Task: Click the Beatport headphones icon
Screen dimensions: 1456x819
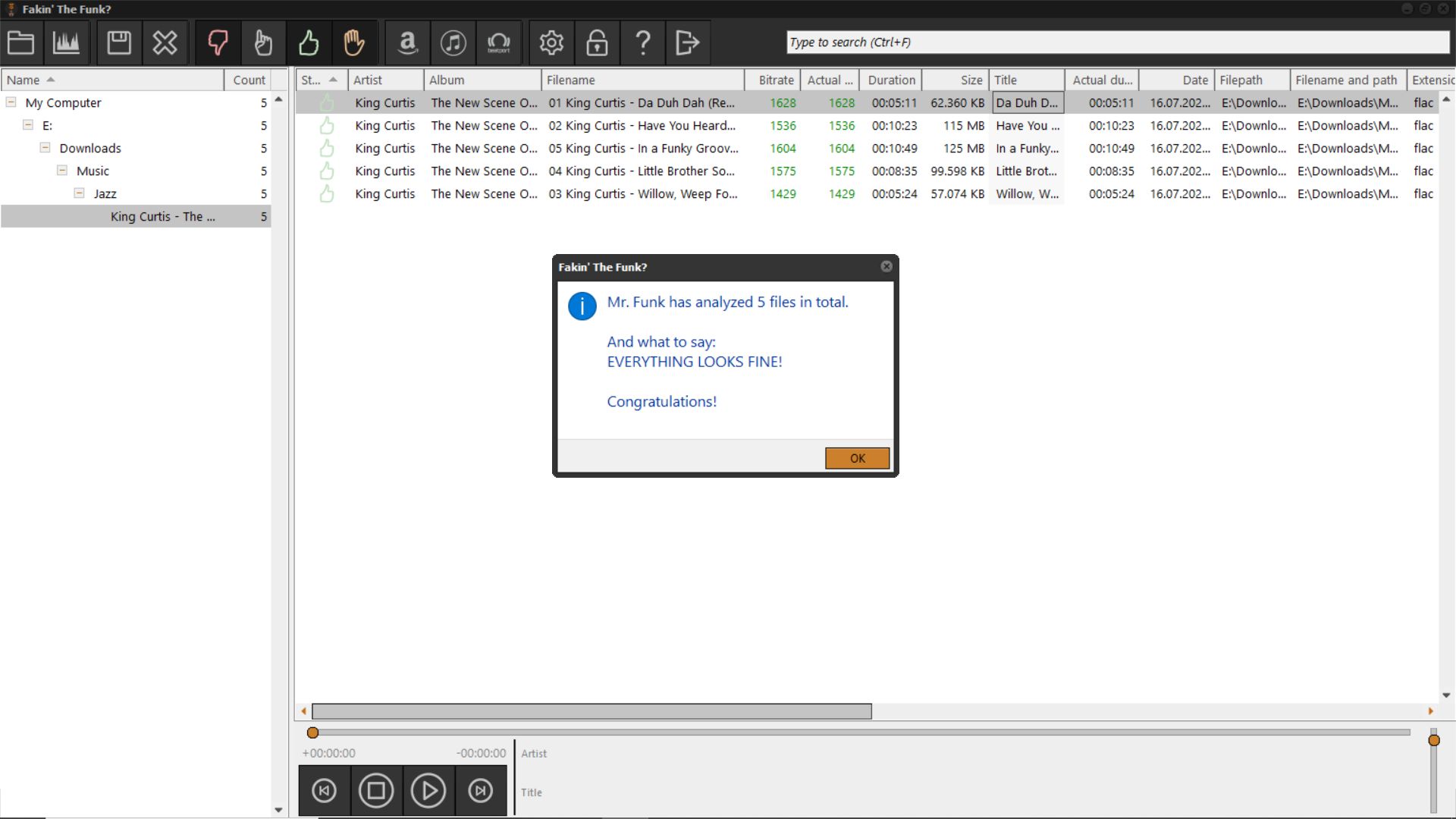Action: (x=499, y=42)
